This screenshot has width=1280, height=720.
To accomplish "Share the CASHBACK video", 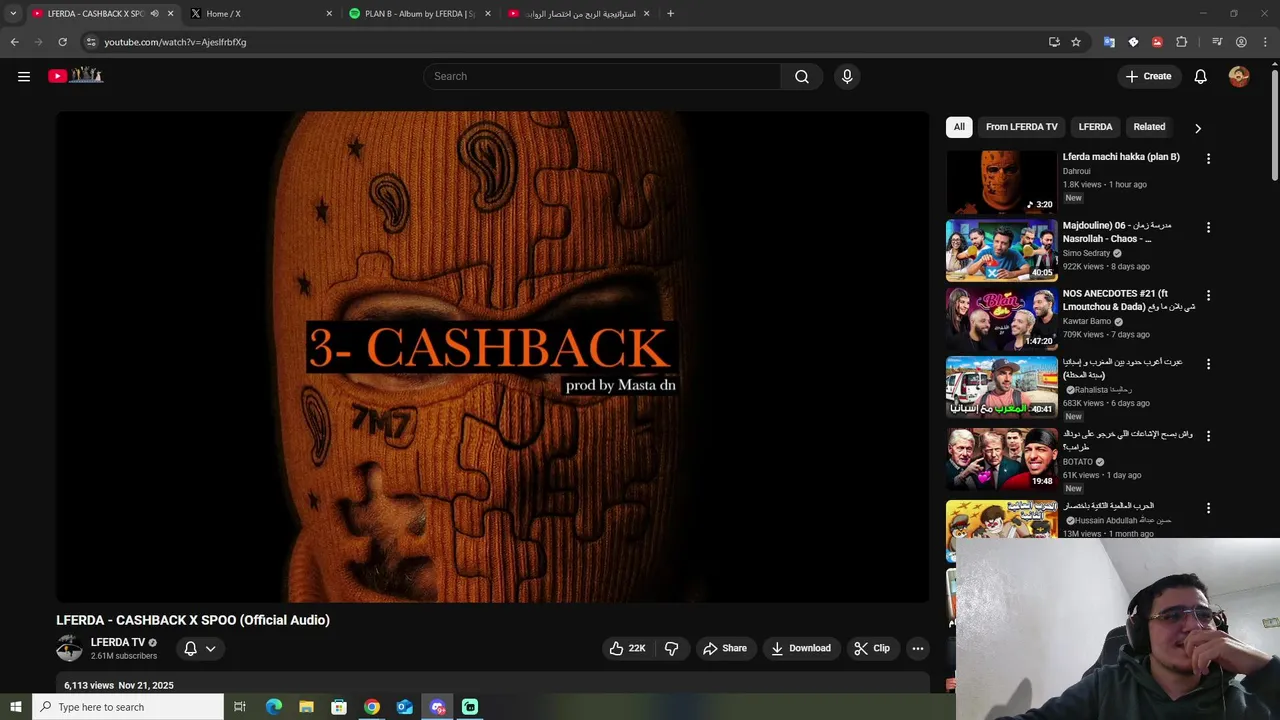I will pyautogui.click(x=725, y=648).
